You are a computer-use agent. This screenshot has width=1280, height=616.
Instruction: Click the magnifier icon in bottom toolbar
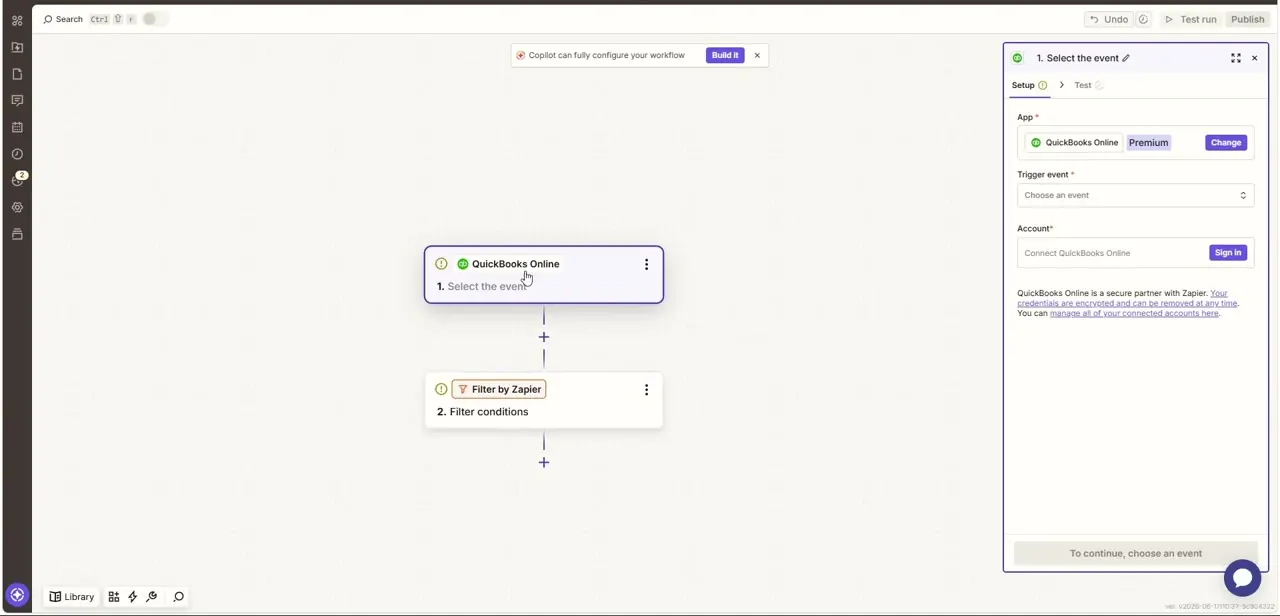[179, 597]
